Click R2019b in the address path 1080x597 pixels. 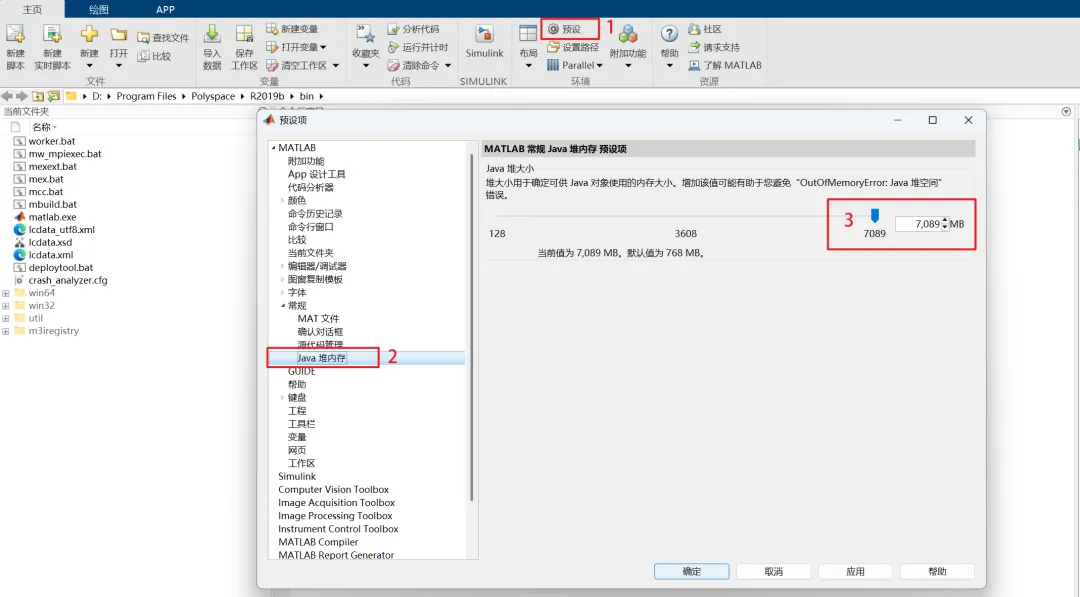pos(267,96)
